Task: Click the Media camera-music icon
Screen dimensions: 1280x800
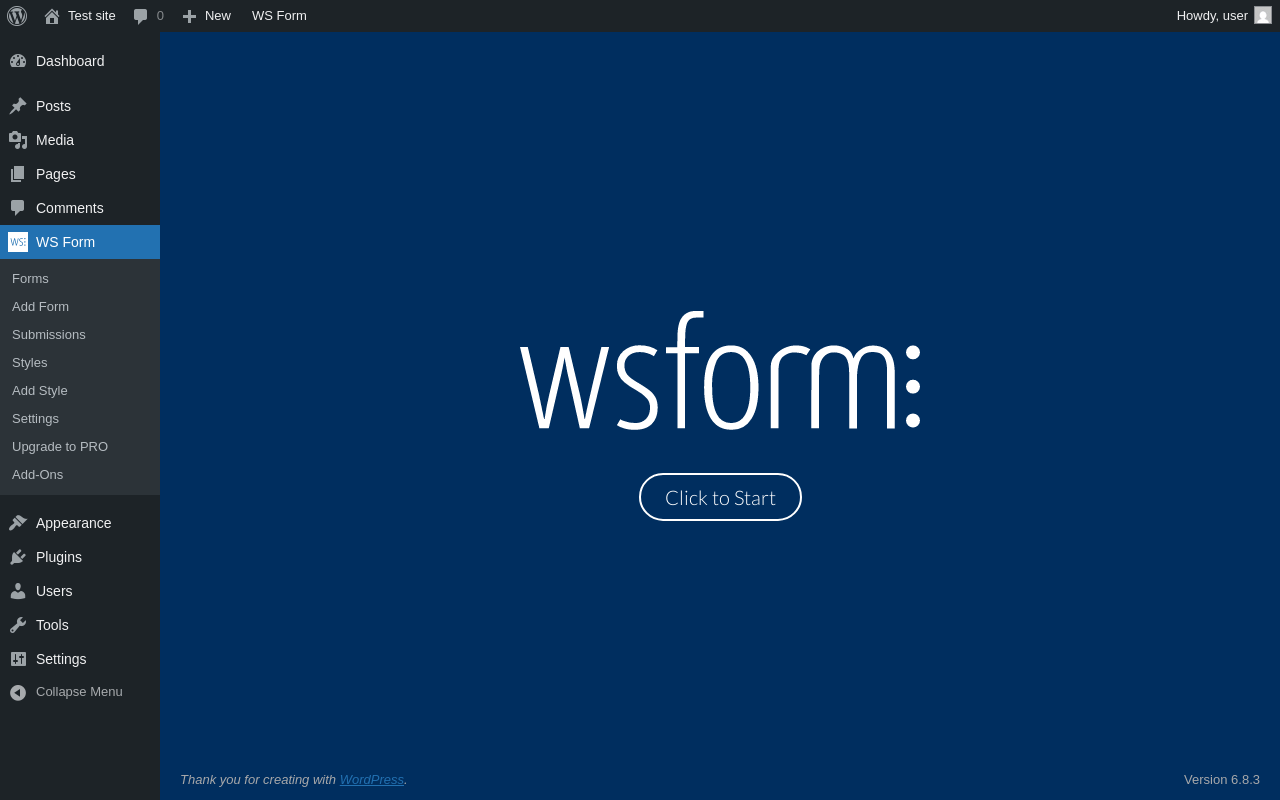Action: pos(18,140)
